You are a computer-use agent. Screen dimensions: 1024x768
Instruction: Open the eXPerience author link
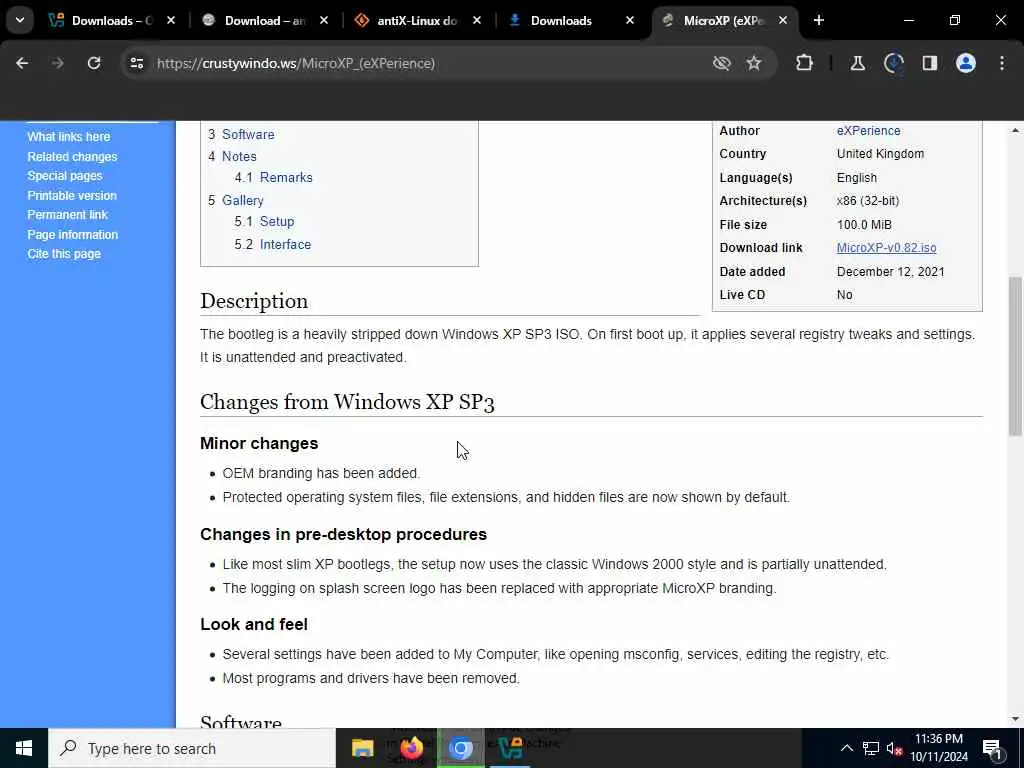pos(869,131)
